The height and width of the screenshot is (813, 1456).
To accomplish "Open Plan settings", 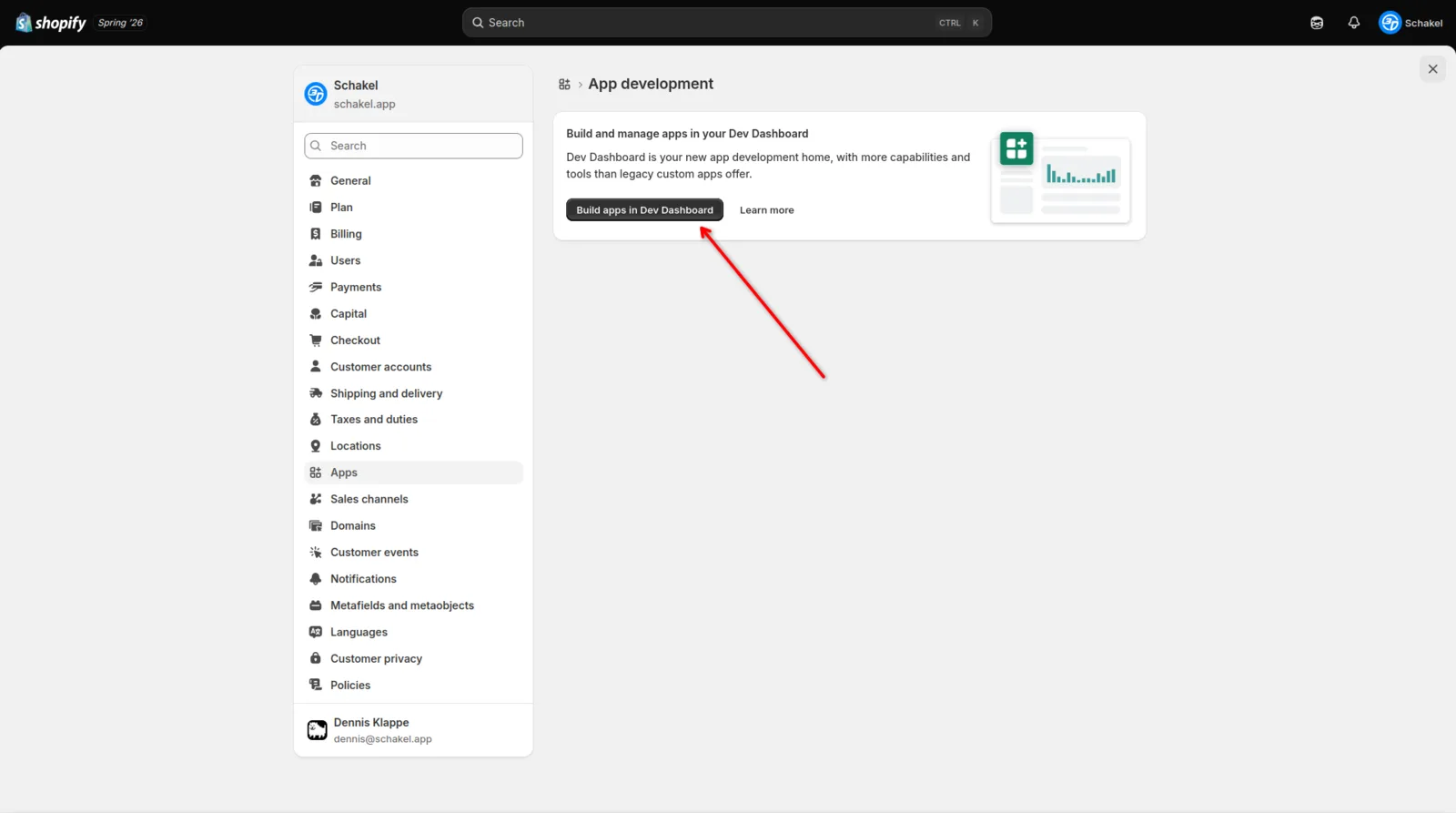I will tap(413, 208).
